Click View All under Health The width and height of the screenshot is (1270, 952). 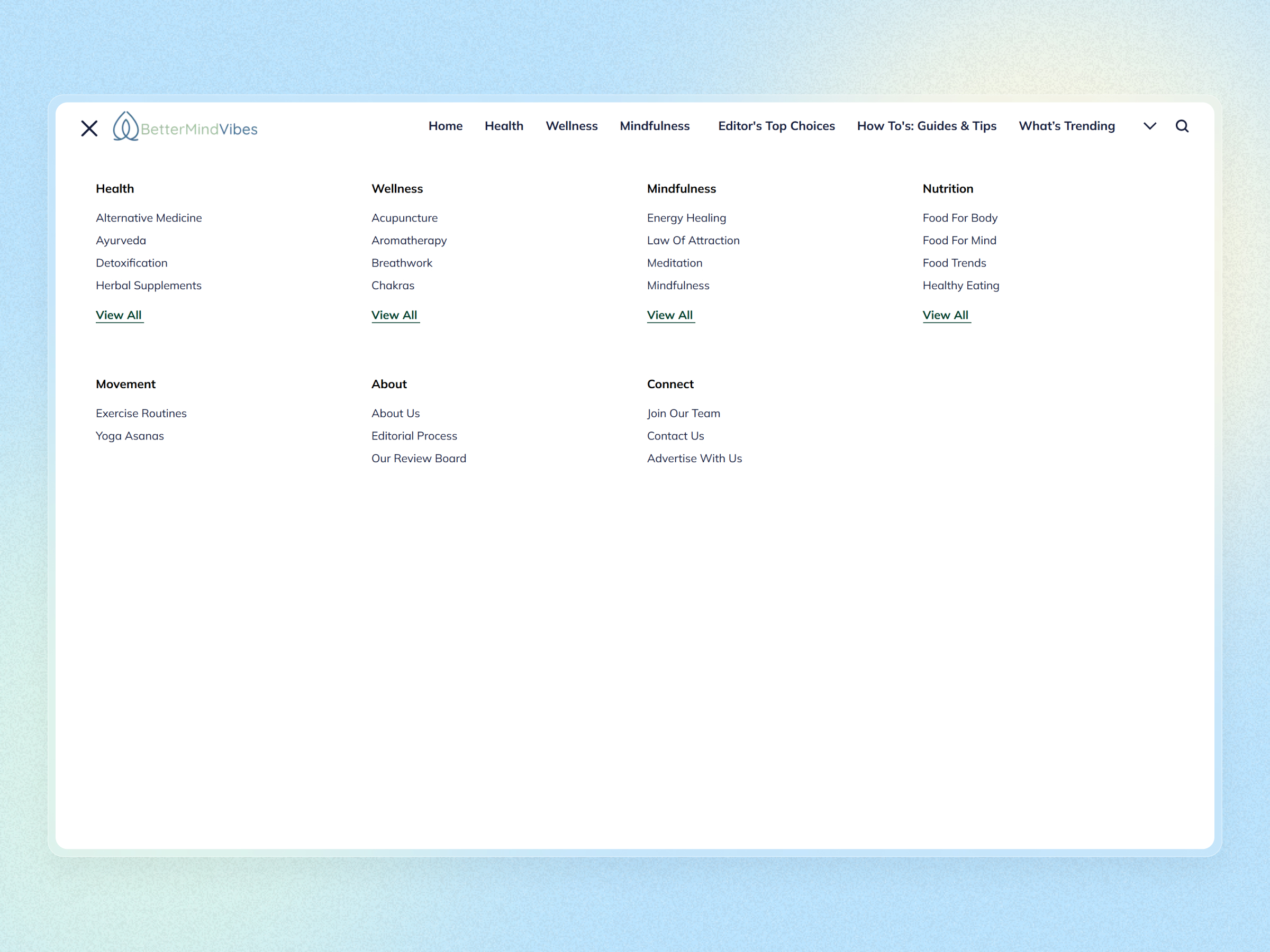click(119, 315)
